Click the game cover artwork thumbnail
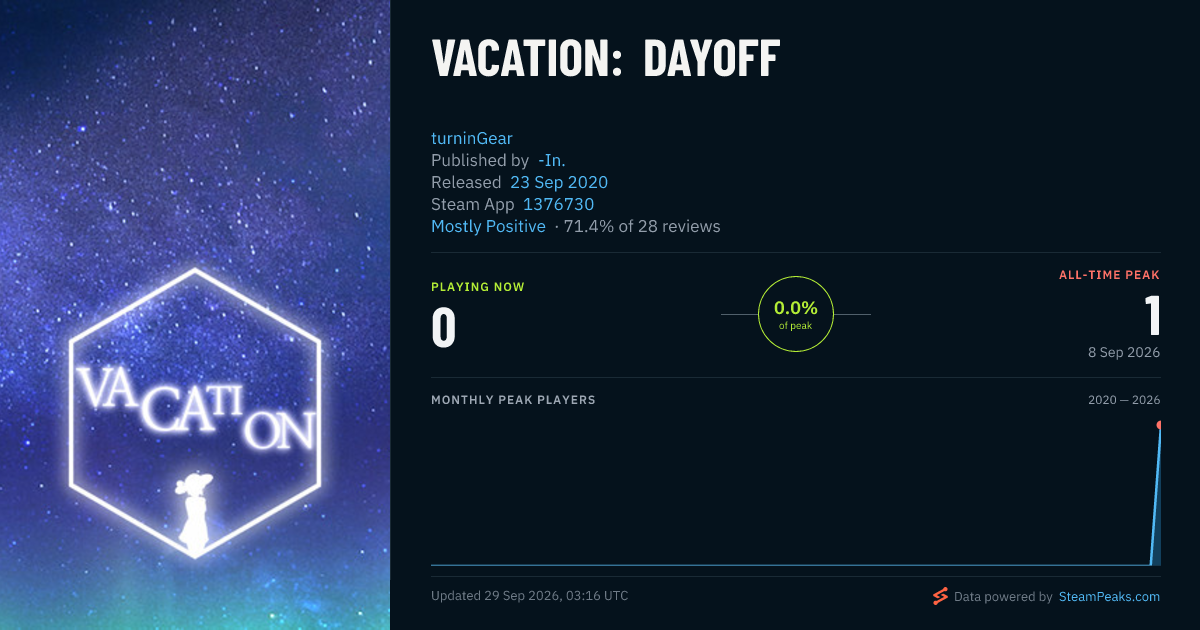Viewport: 1200px width, 630px height. pyautogui.click(x=195, y=315)
